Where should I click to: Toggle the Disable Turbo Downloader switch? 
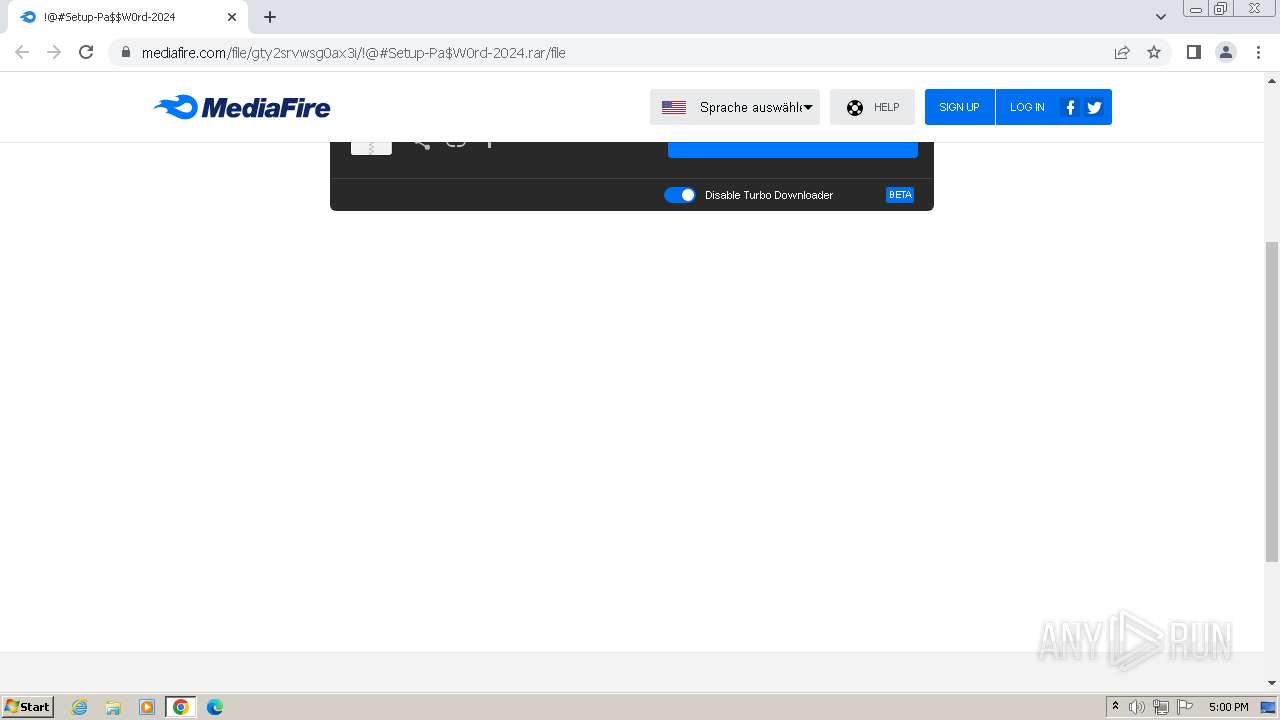(x=680, y=195)
